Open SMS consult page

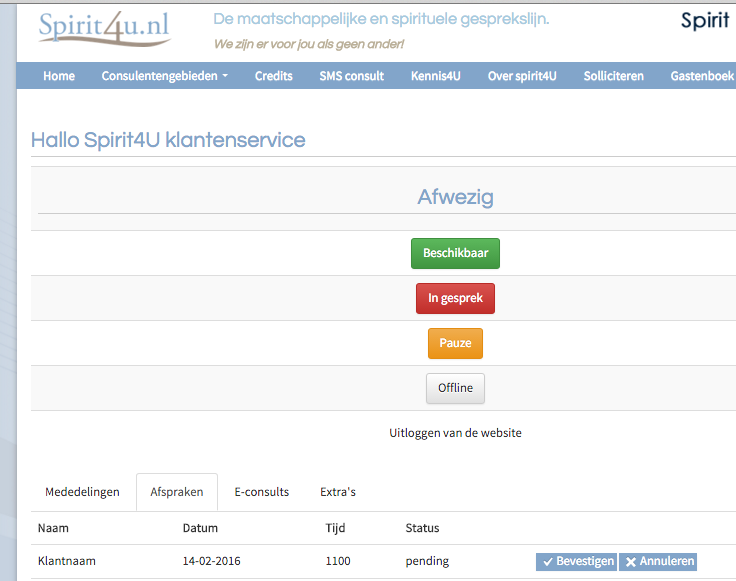[x=352, y=76]
